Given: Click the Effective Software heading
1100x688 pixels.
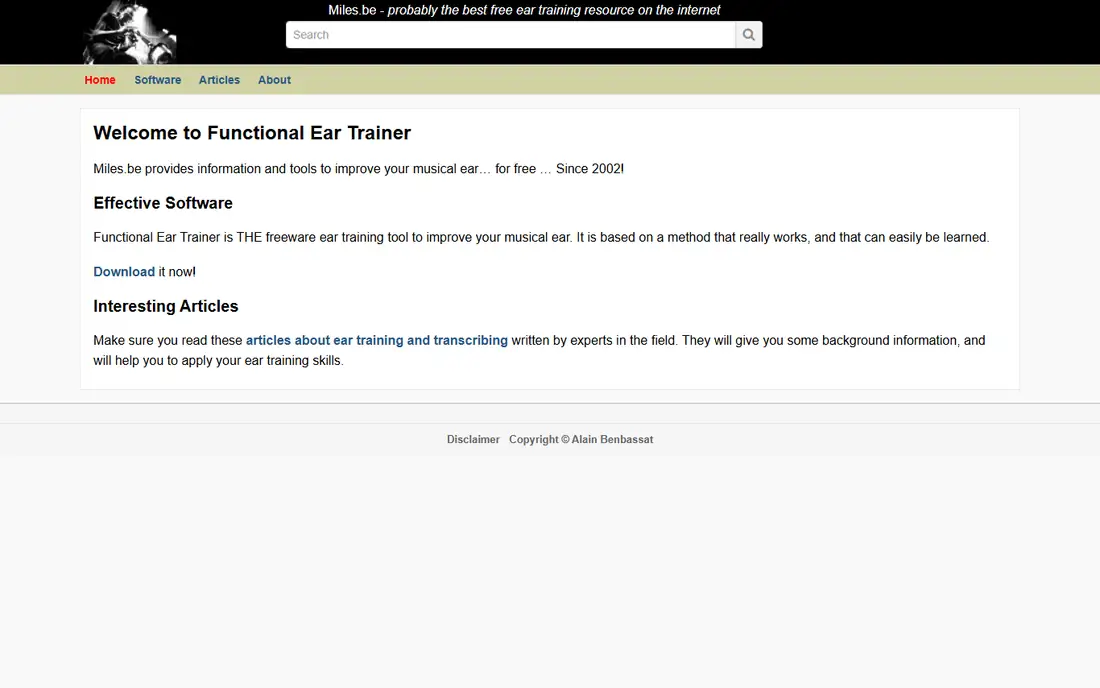Looking at the screenshot, I should (x=163, y=203).
